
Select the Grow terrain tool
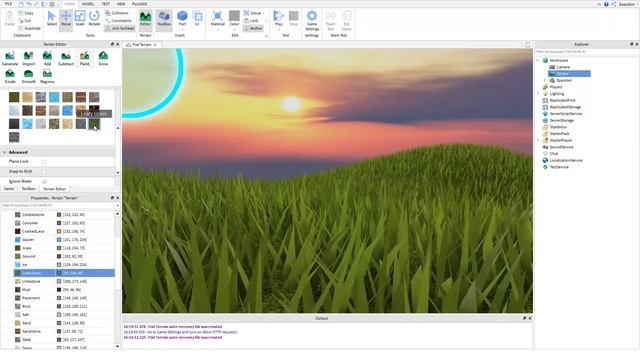coord(103,58)
